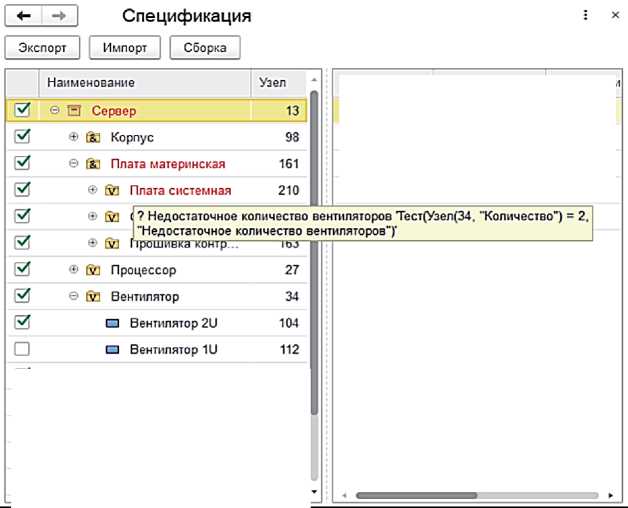
Task: Click the Вентилятор 1U item icon
Action: coord(112,350)
